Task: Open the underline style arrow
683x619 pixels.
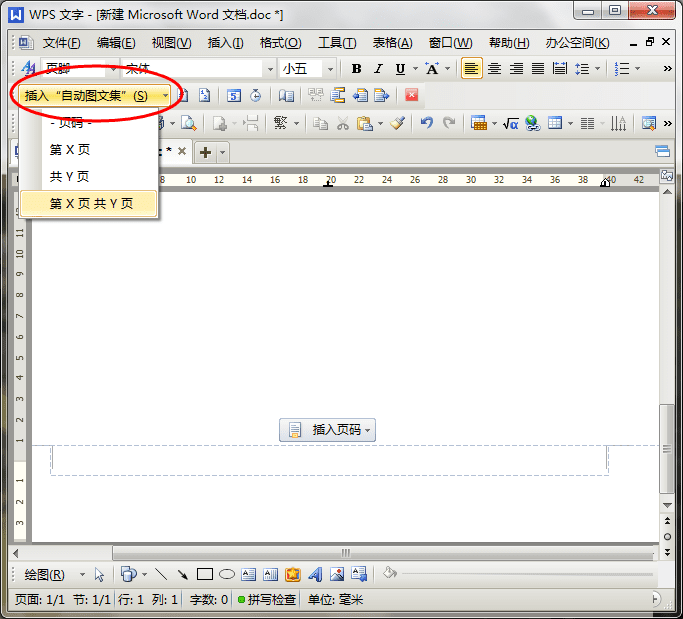Action: point(415,68)
